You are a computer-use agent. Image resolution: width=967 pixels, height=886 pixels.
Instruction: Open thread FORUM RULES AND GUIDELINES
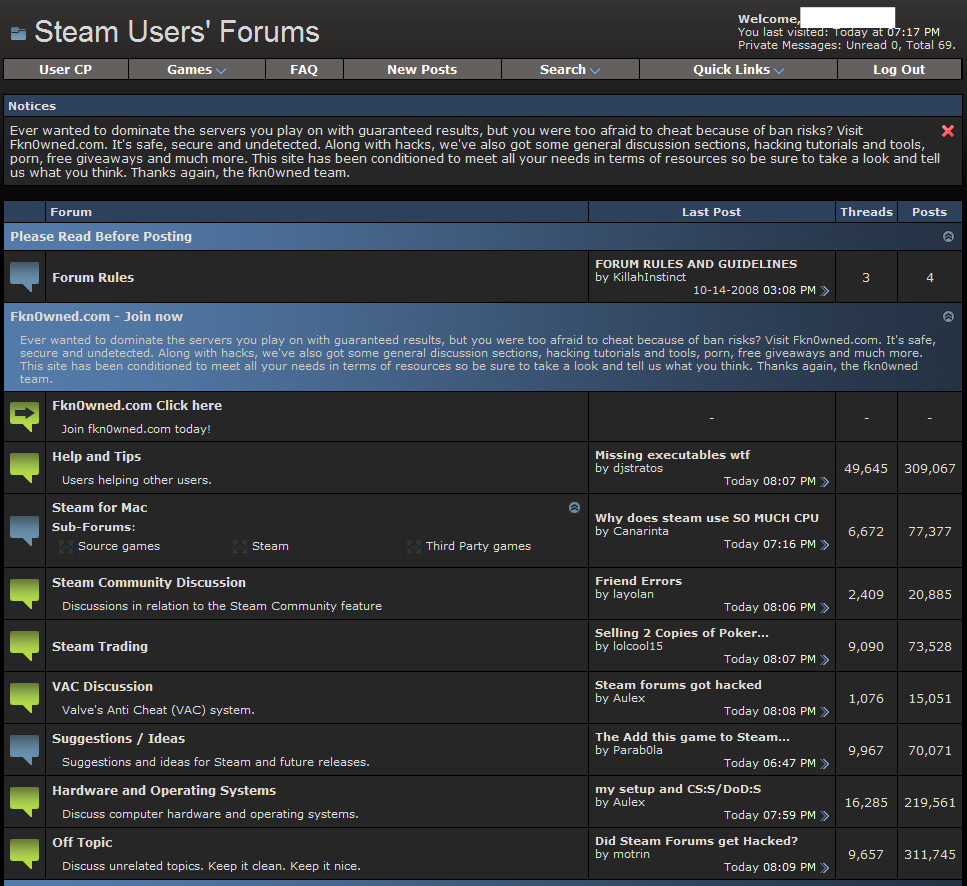click(x=696, y=264)
